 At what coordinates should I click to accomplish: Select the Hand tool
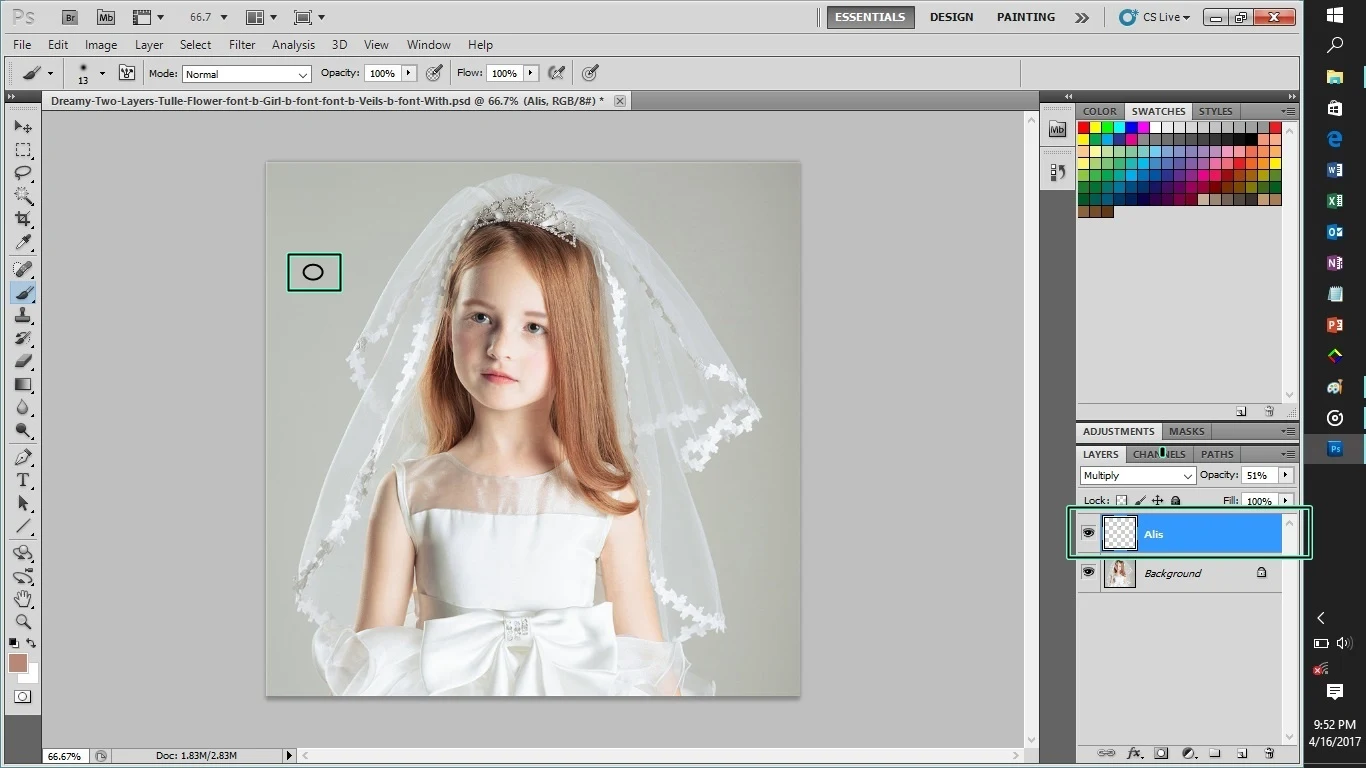click(23, 600)
